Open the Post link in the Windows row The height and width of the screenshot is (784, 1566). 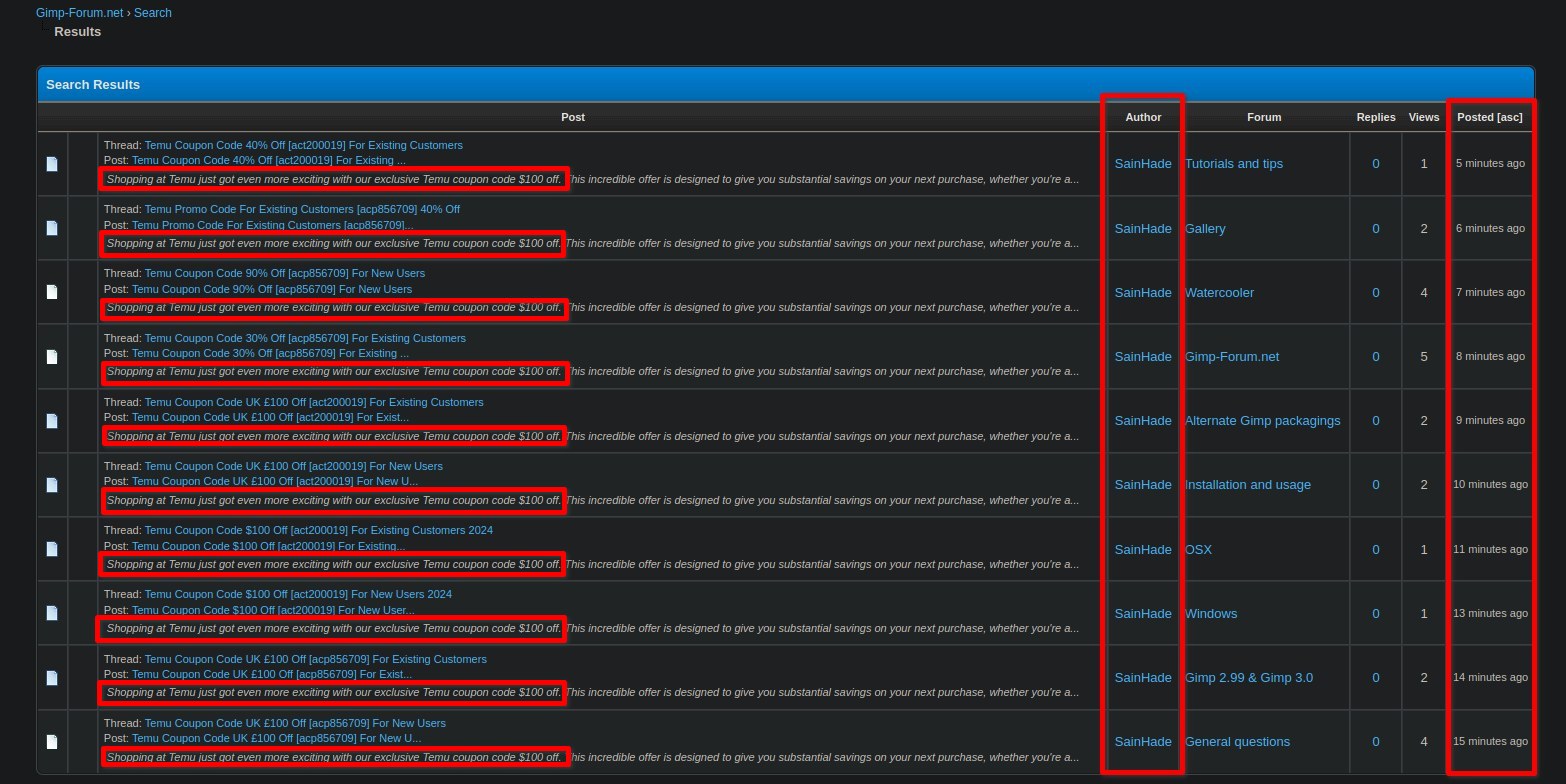point(273,610)
